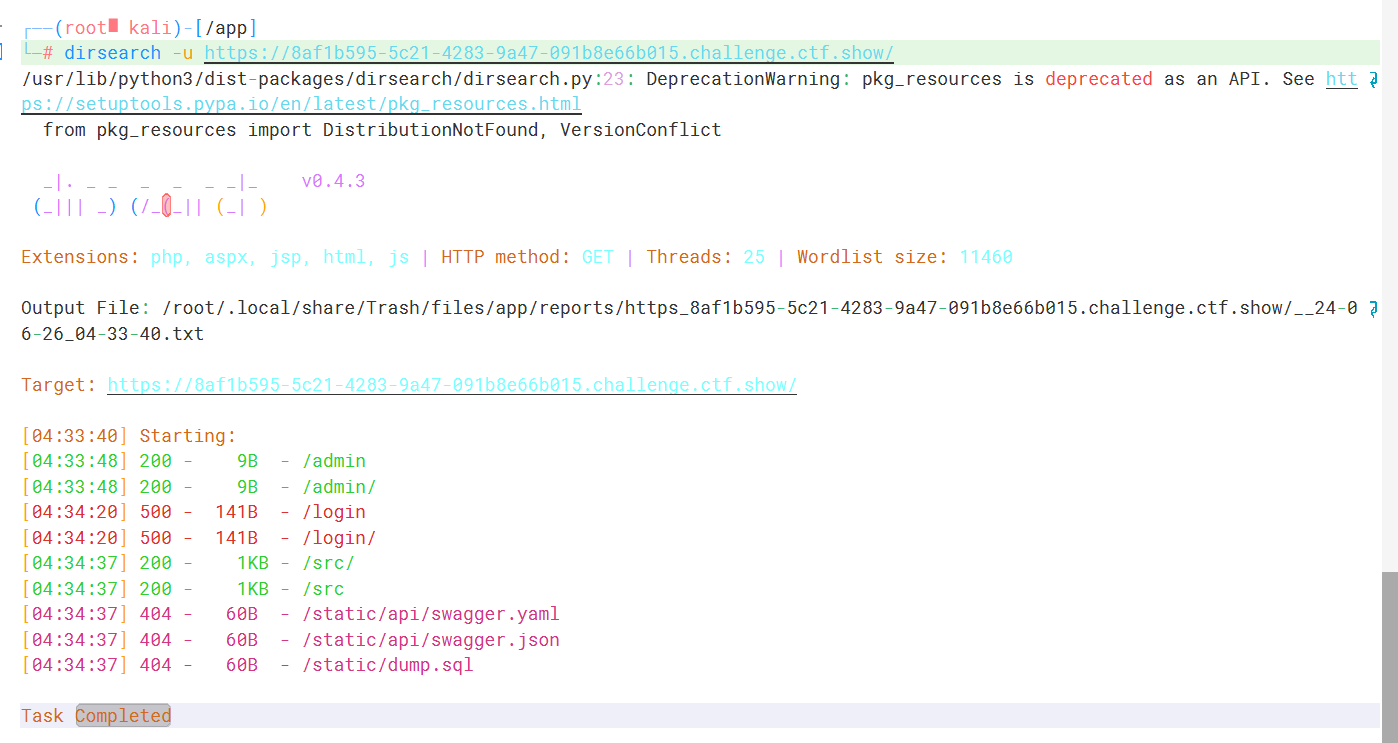Click the 1KB size on /src/ row

coord(252,563)
